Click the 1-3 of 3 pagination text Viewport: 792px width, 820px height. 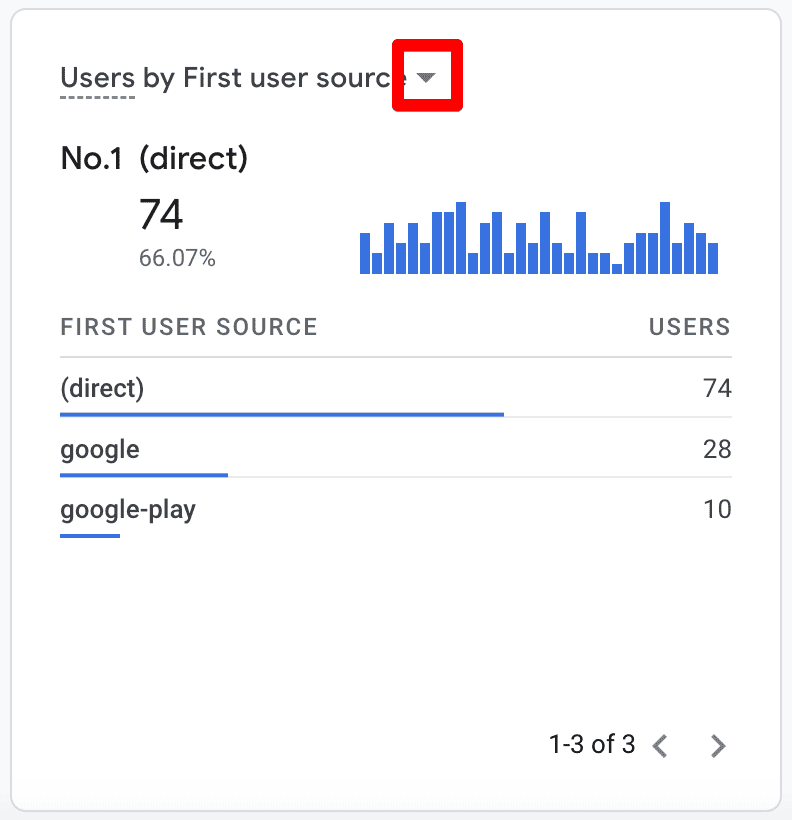(593, 744)
